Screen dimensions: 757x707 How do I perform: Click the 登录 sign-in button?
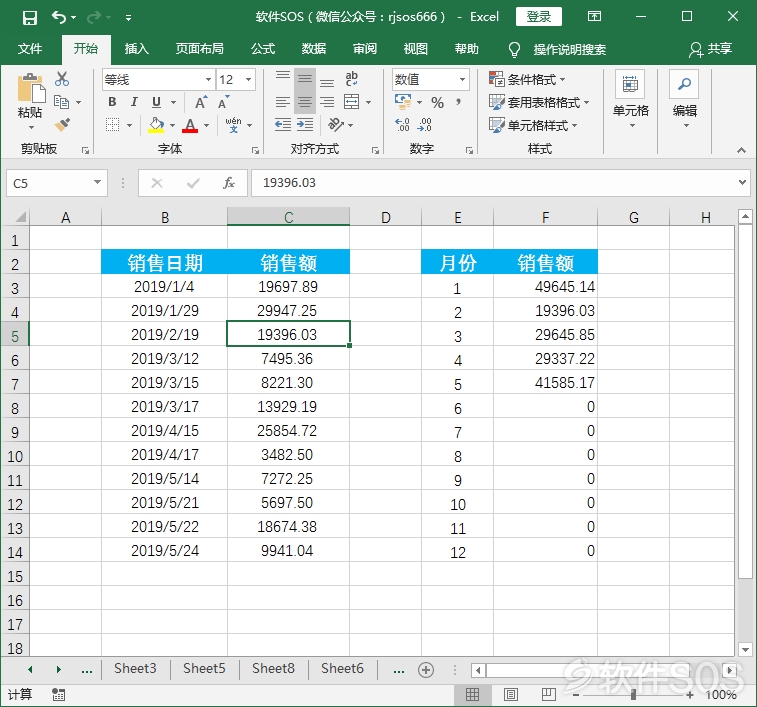(x=538, y=17)
